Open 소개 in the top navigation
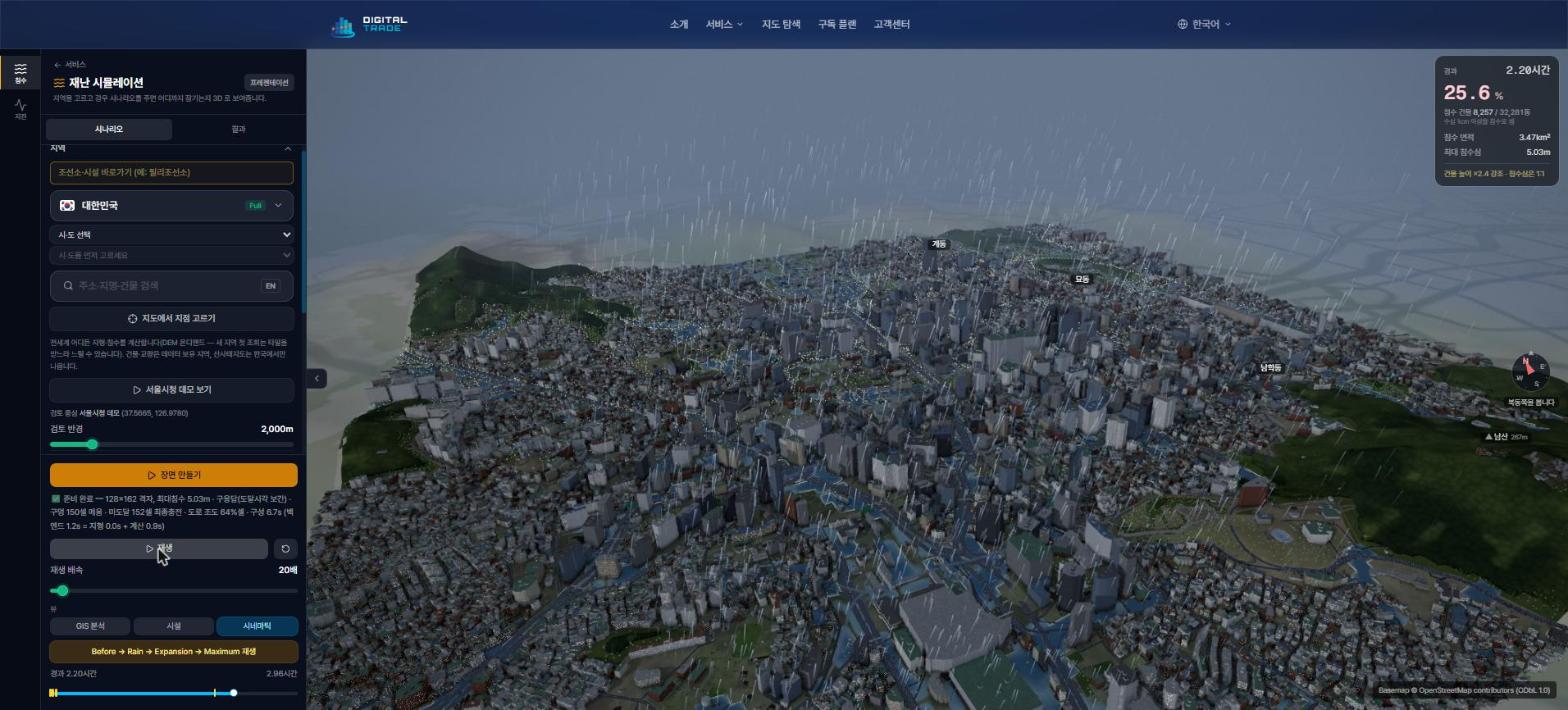This screenshot has width=1568, height=710. [679, 24]
